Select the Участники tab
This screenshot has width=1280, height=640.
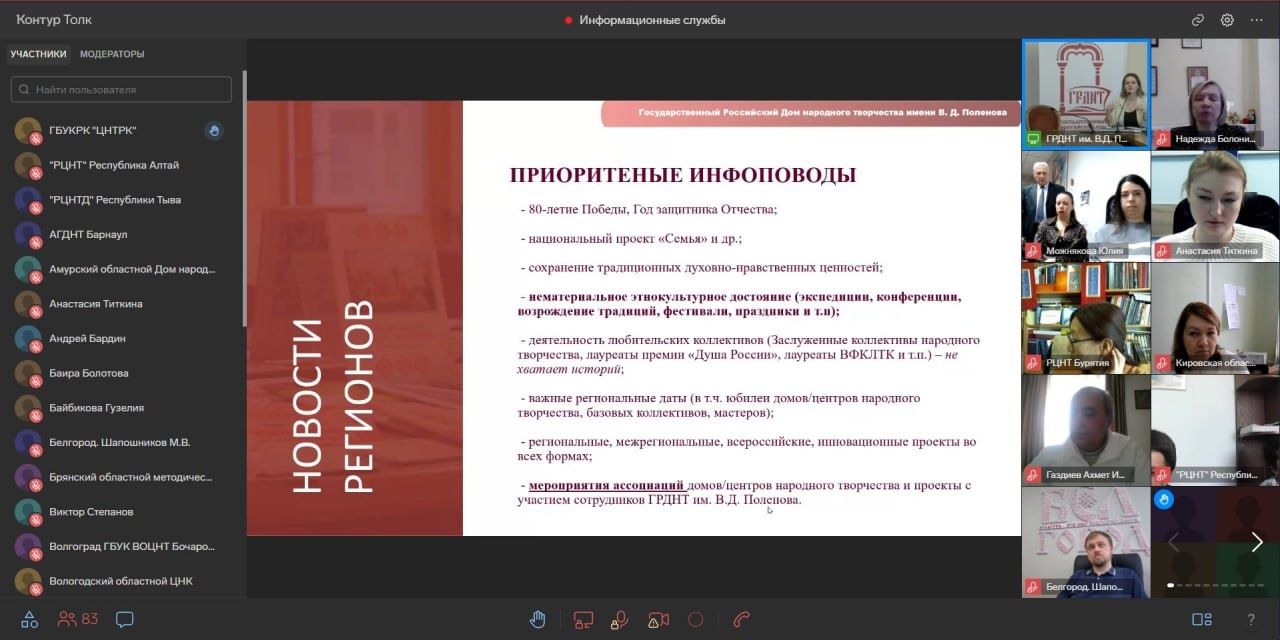(38, 54)
